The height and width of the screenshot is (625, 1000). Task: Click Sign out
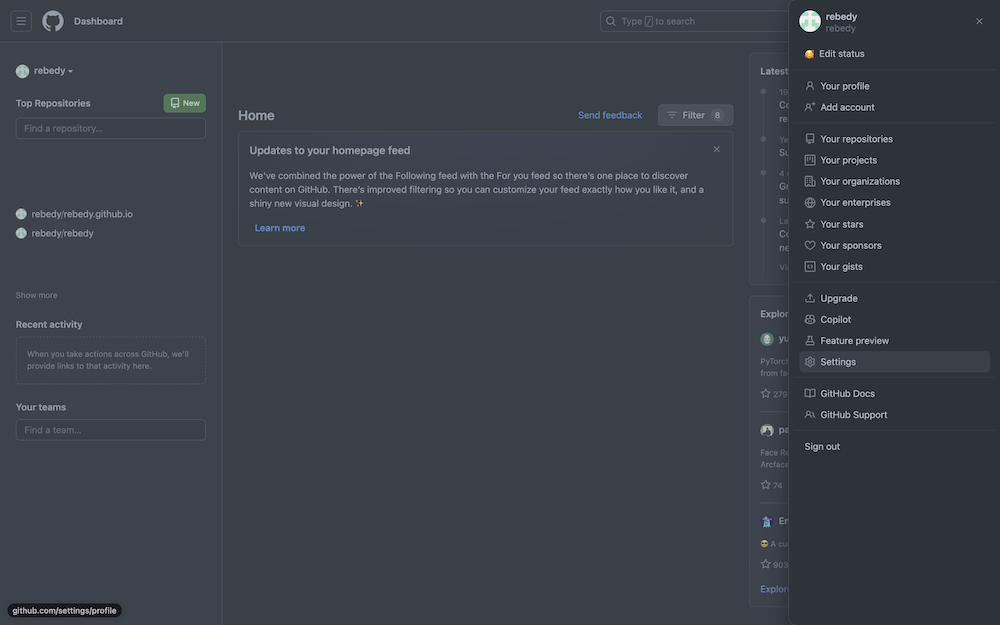coord(894,446)
